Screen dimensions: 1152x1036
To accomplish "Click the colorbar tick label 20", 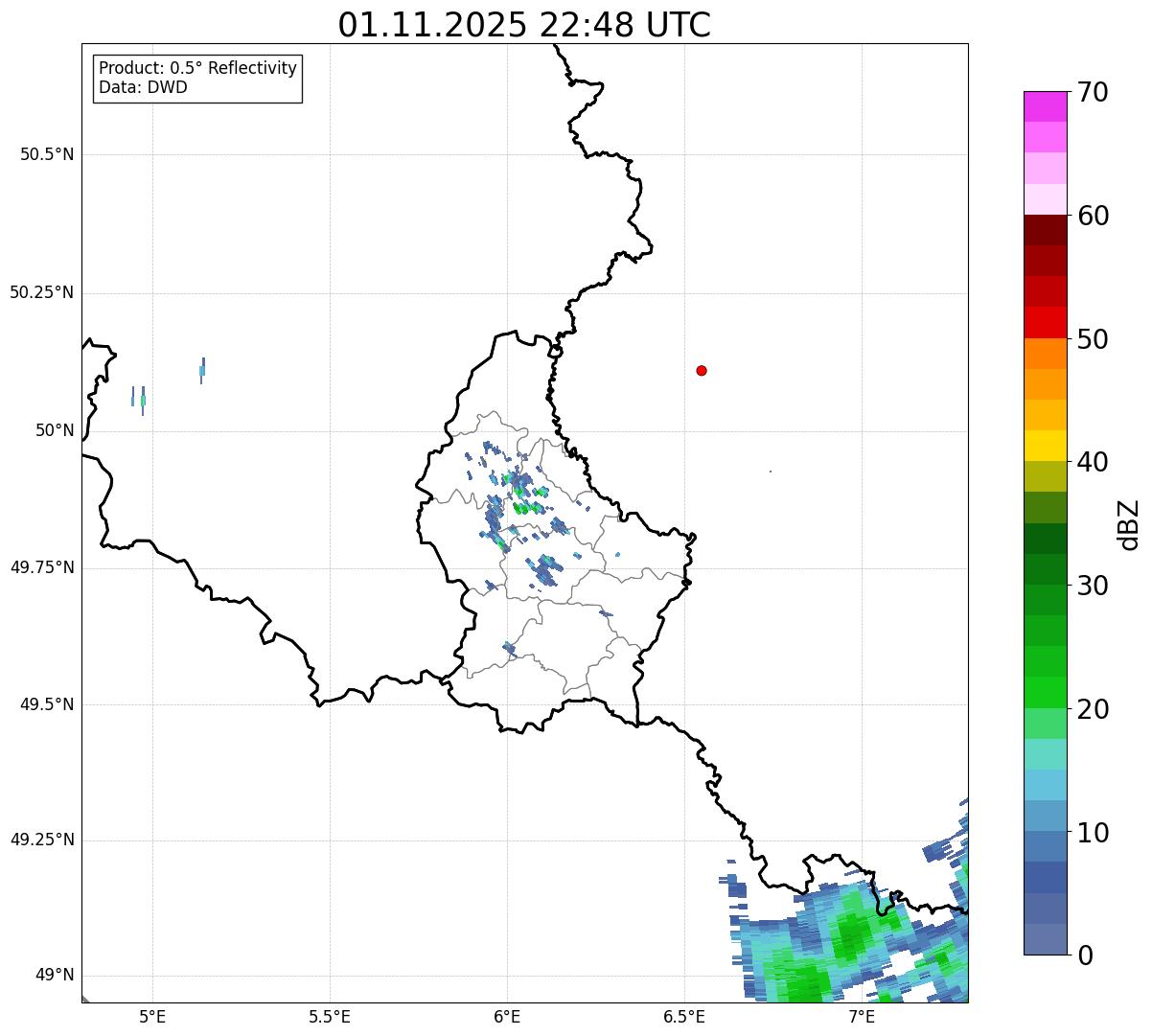I will 1093,709.
